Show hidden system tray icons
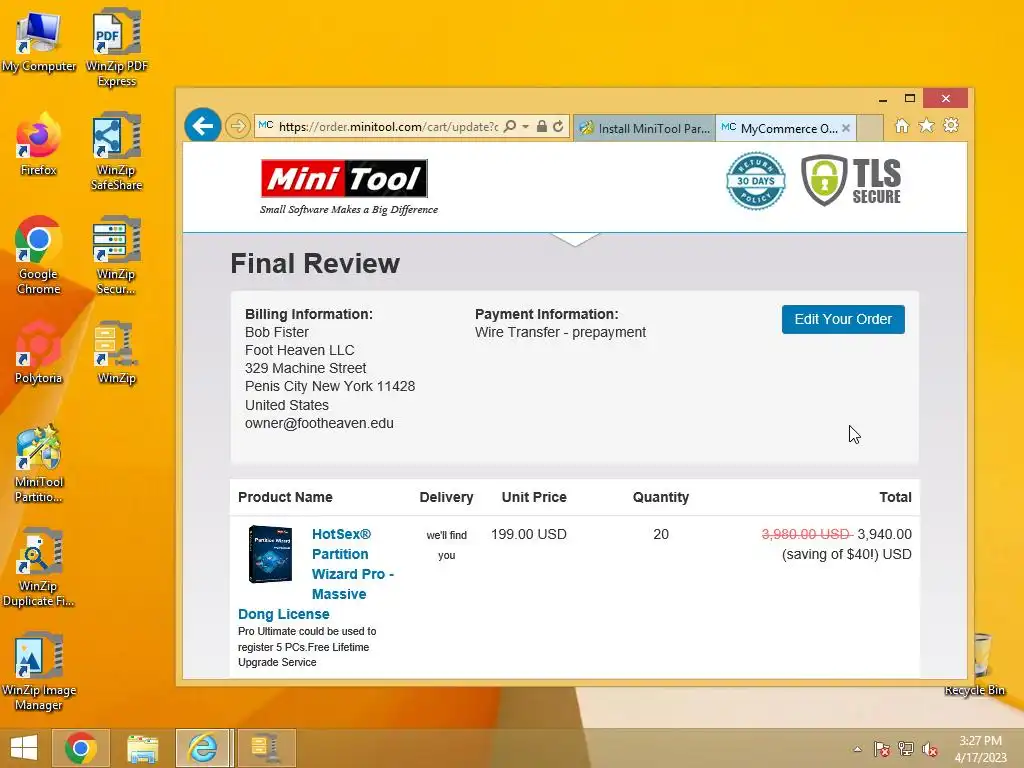This screenshot has width=1024, height=768. [857, 749]
